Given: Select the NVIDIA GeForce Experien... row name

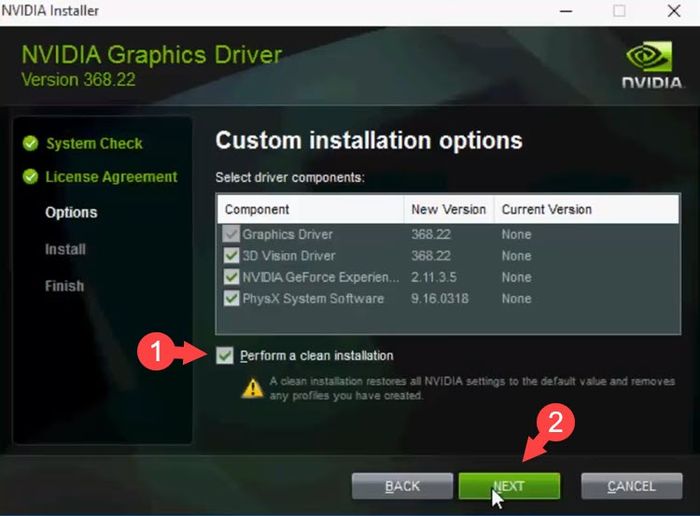Looking at the screenshot, I should click(x=321, y=277).
